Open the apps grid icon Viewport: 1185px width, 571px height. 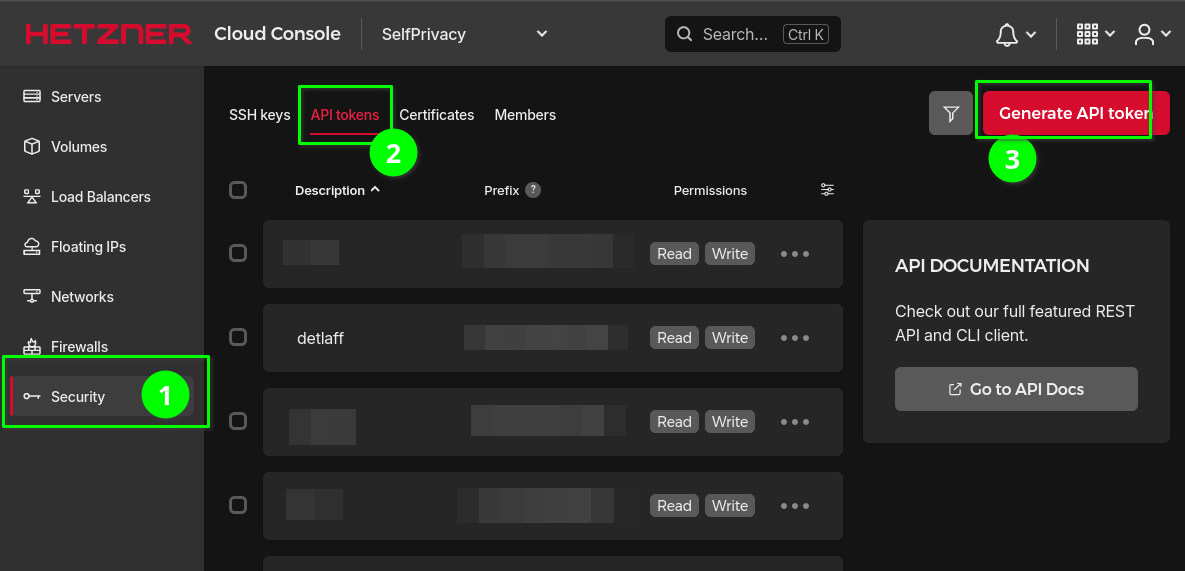coord(1087,33)
